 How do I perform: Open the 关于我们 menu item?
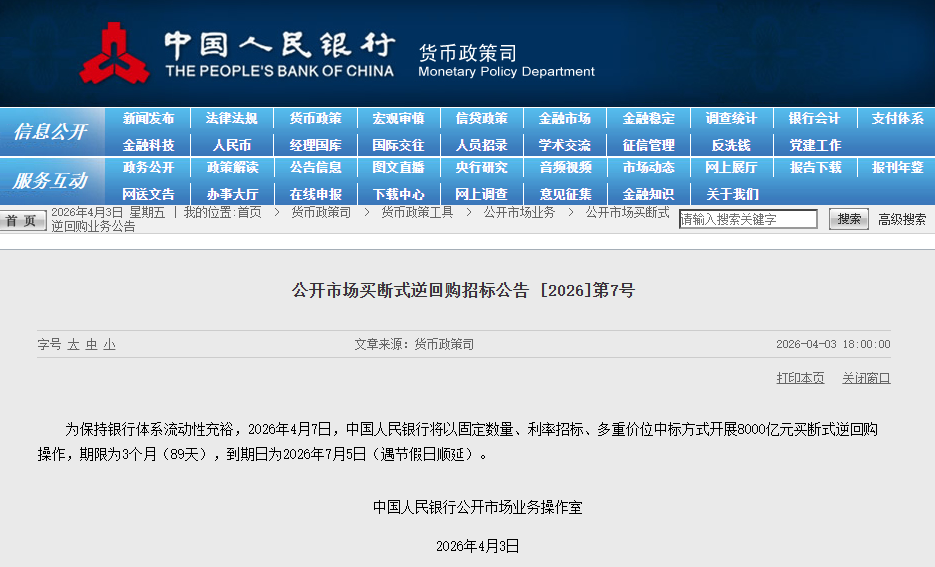(731, 194)
